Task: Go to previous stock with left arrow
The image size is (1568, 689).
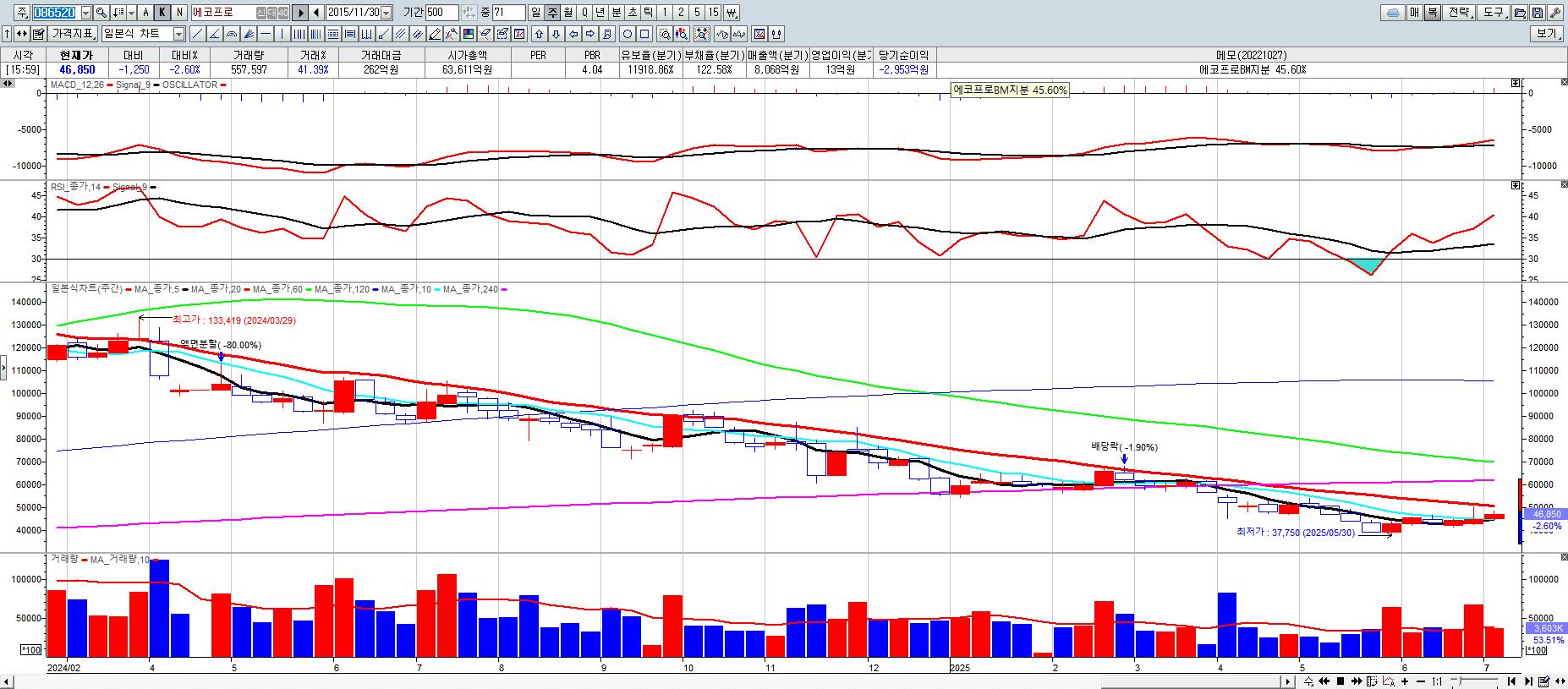Action: point(315,13)
